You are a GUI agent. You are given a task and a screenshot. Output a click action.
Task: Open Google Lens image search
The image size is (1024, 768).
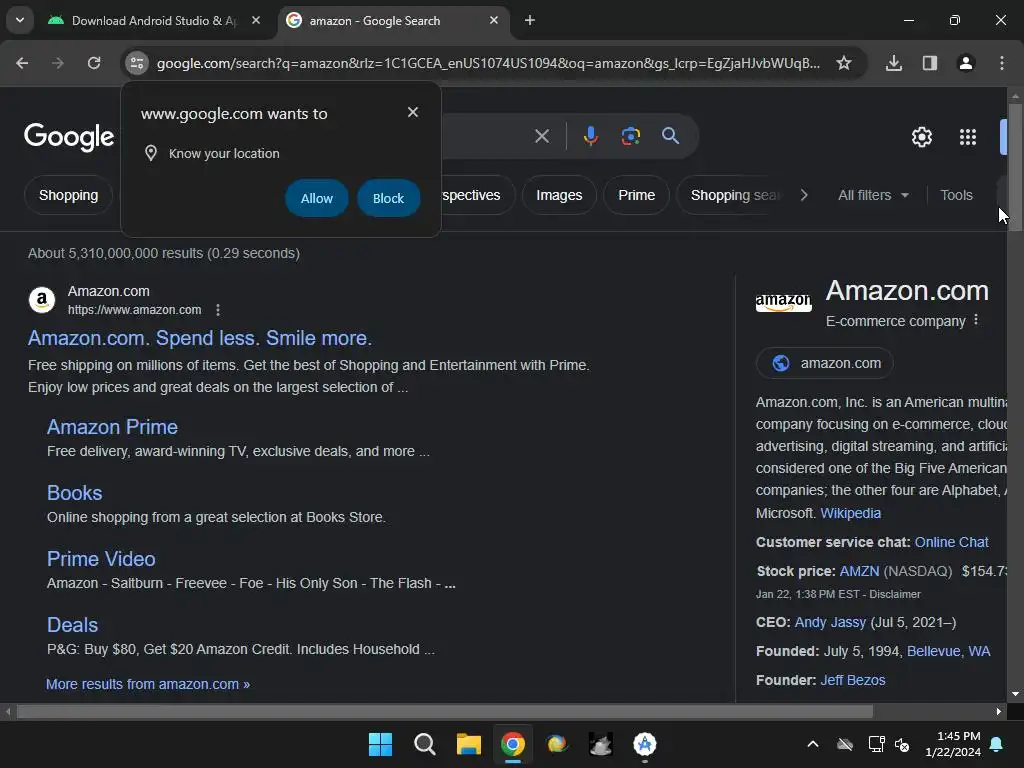tap(630, 136)
